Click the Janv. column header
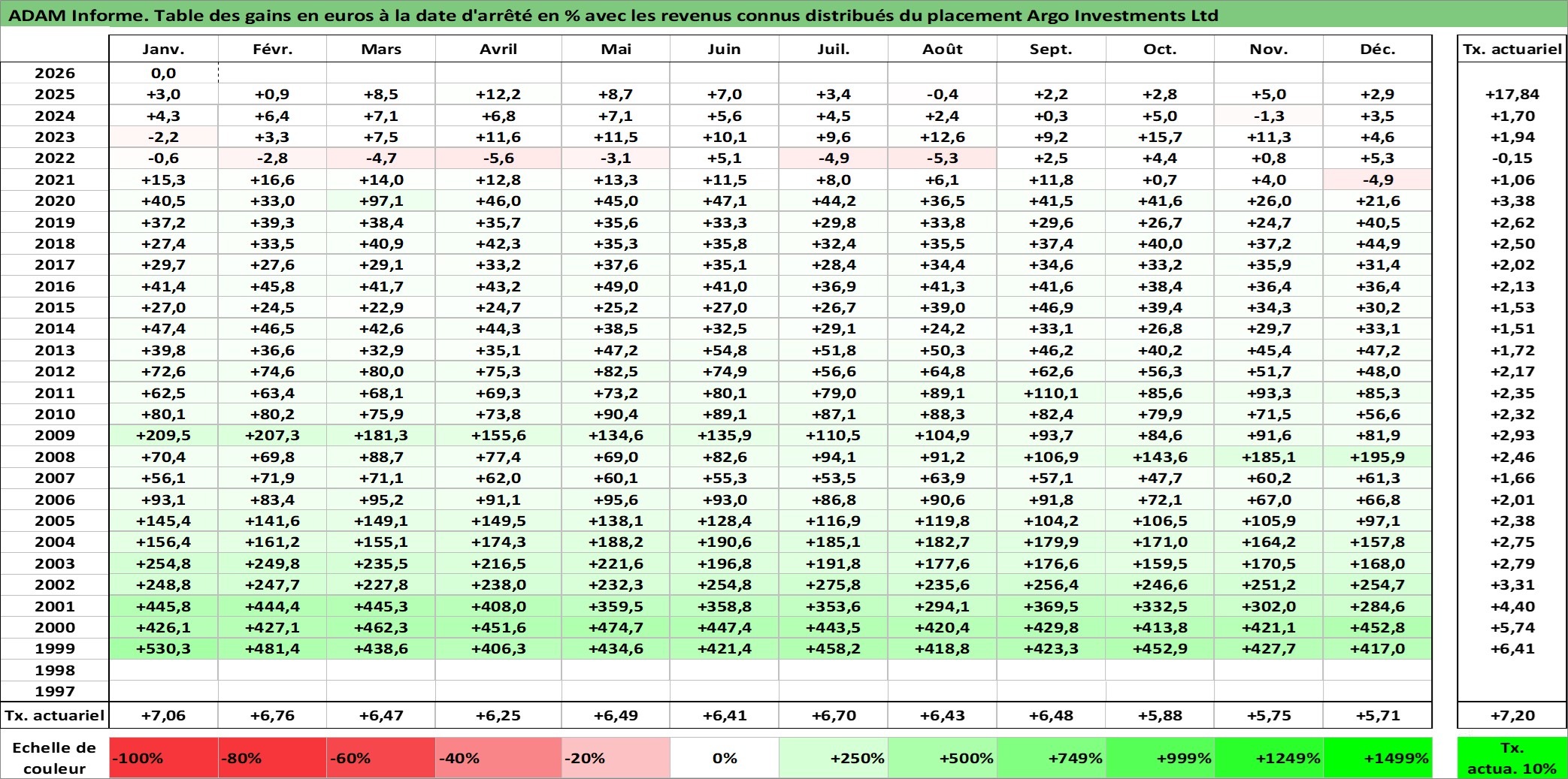Viewport: 1568px width, 779px height. coord(163,49)
